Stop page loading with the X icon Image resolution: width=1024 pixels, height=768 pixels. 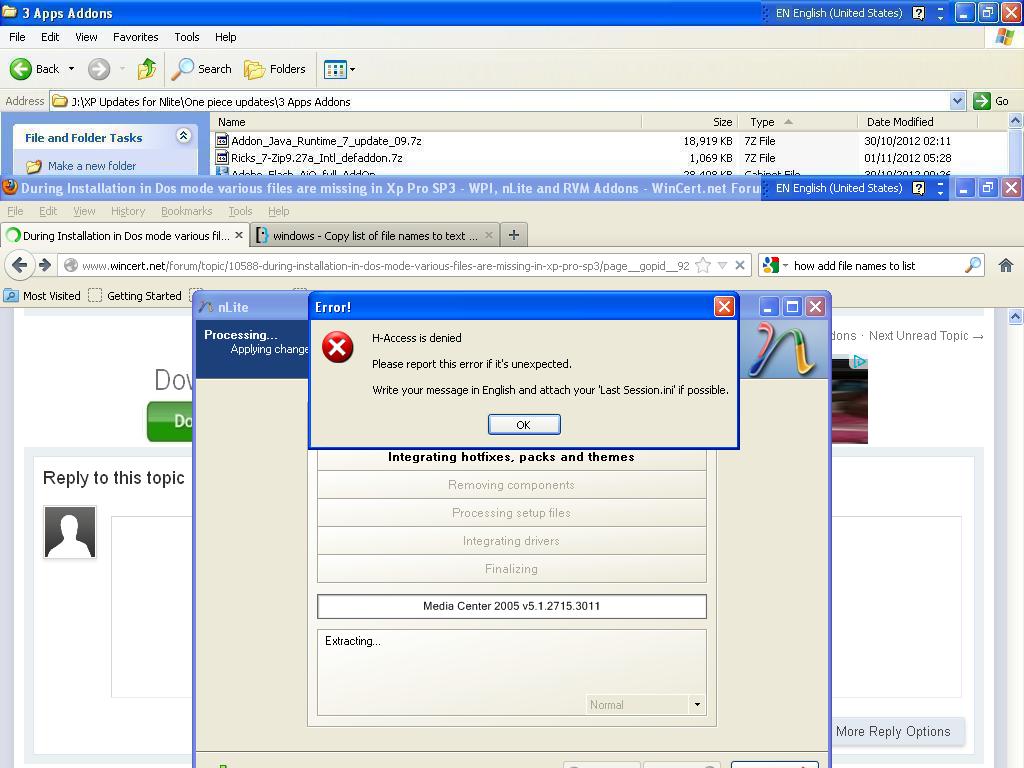[x=740, y=265]
